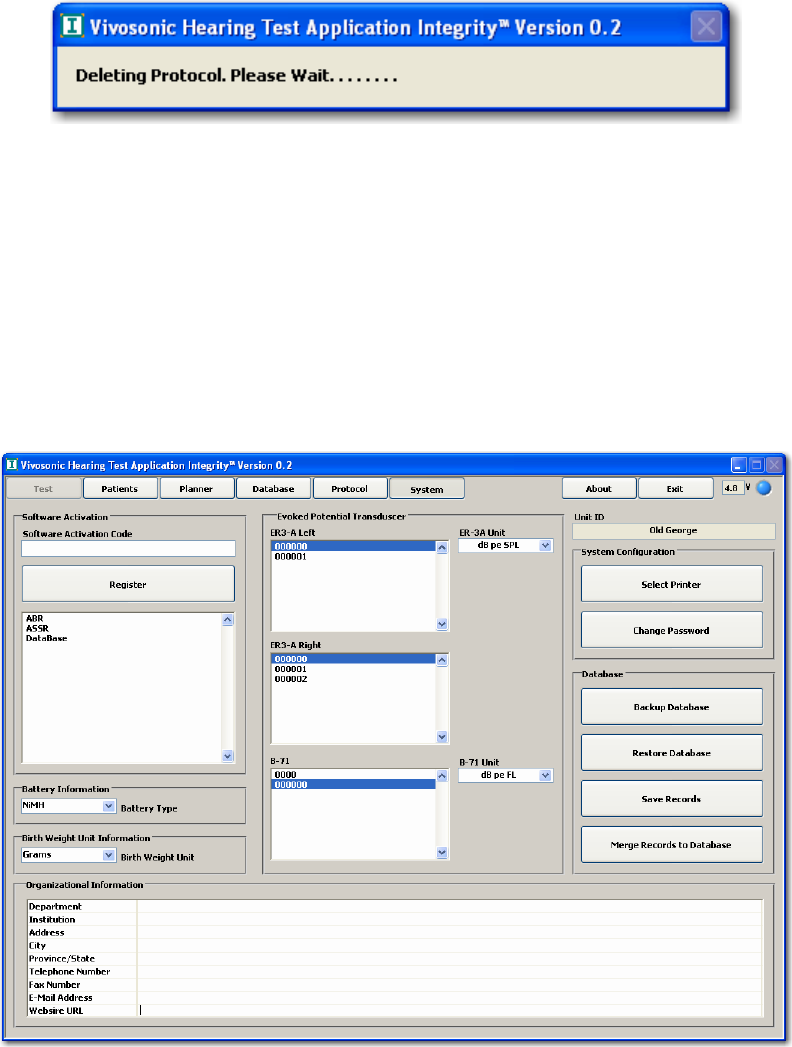Click the down arrow of modules list scrollbar
Screen dimensions: 792x1047
[228, 757]
